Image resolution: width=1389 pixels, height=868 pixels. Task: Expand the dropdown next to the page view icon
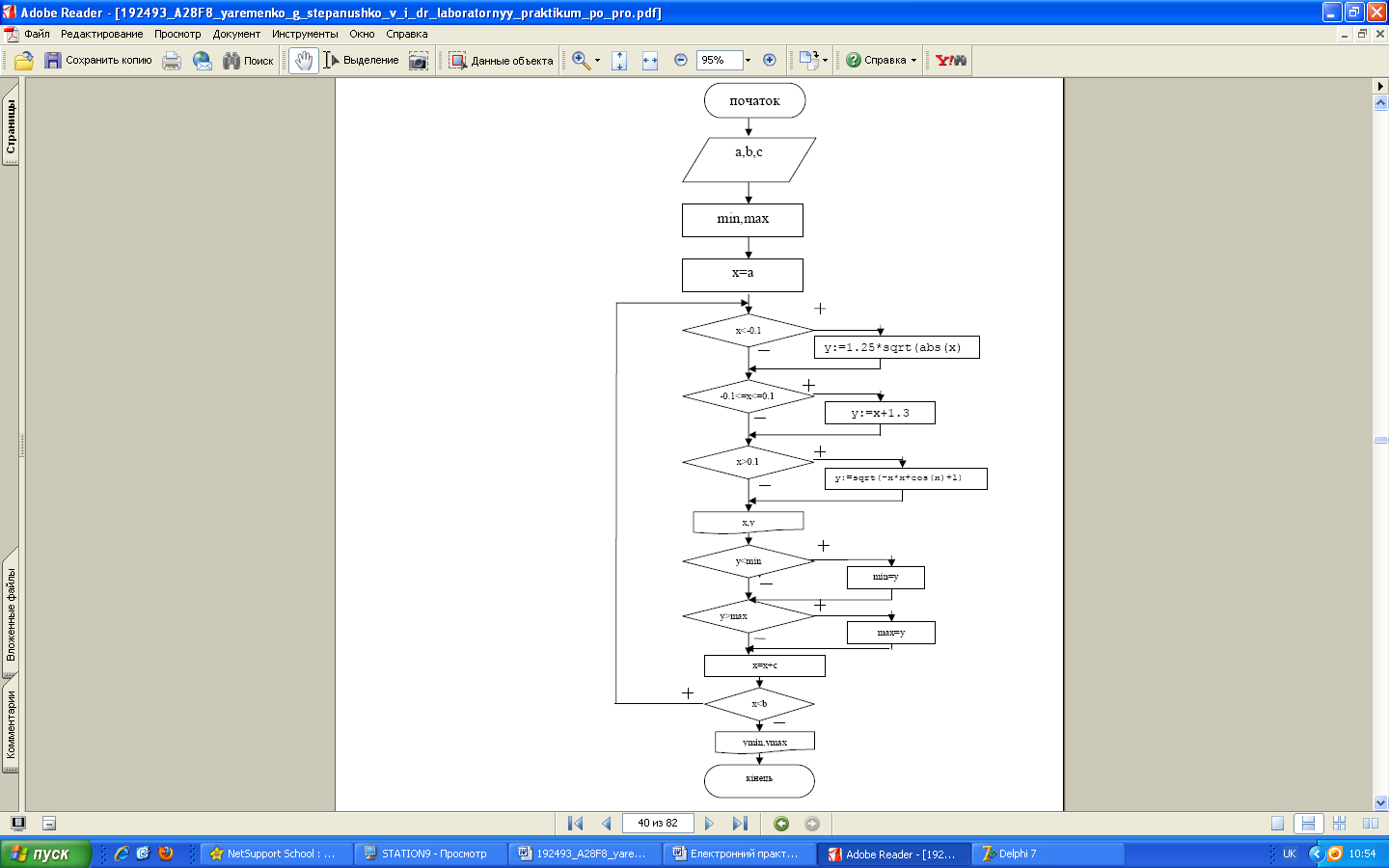tap(825, 60)
